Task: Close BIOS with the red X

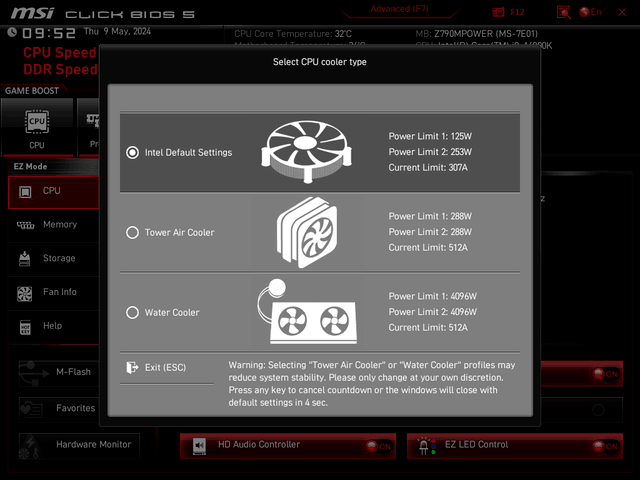Action: tap(622, 12)
